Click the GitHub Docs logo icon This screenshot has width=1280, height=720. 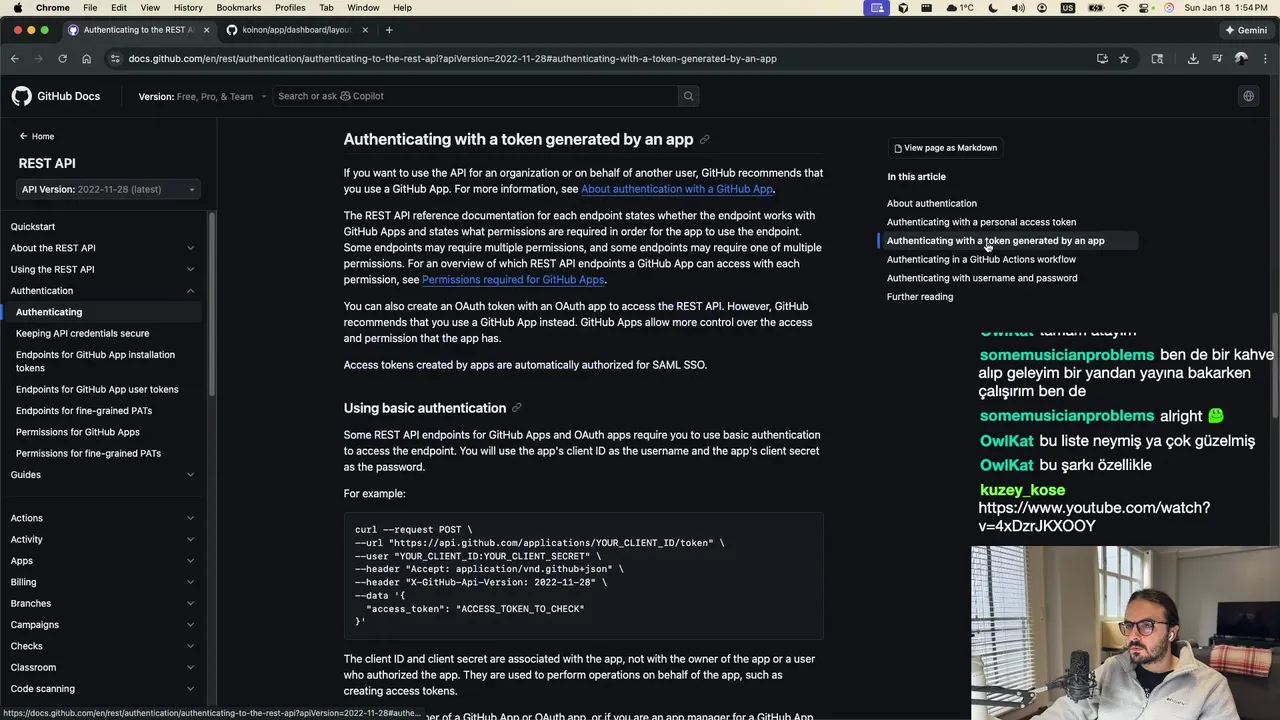point(22,96)
